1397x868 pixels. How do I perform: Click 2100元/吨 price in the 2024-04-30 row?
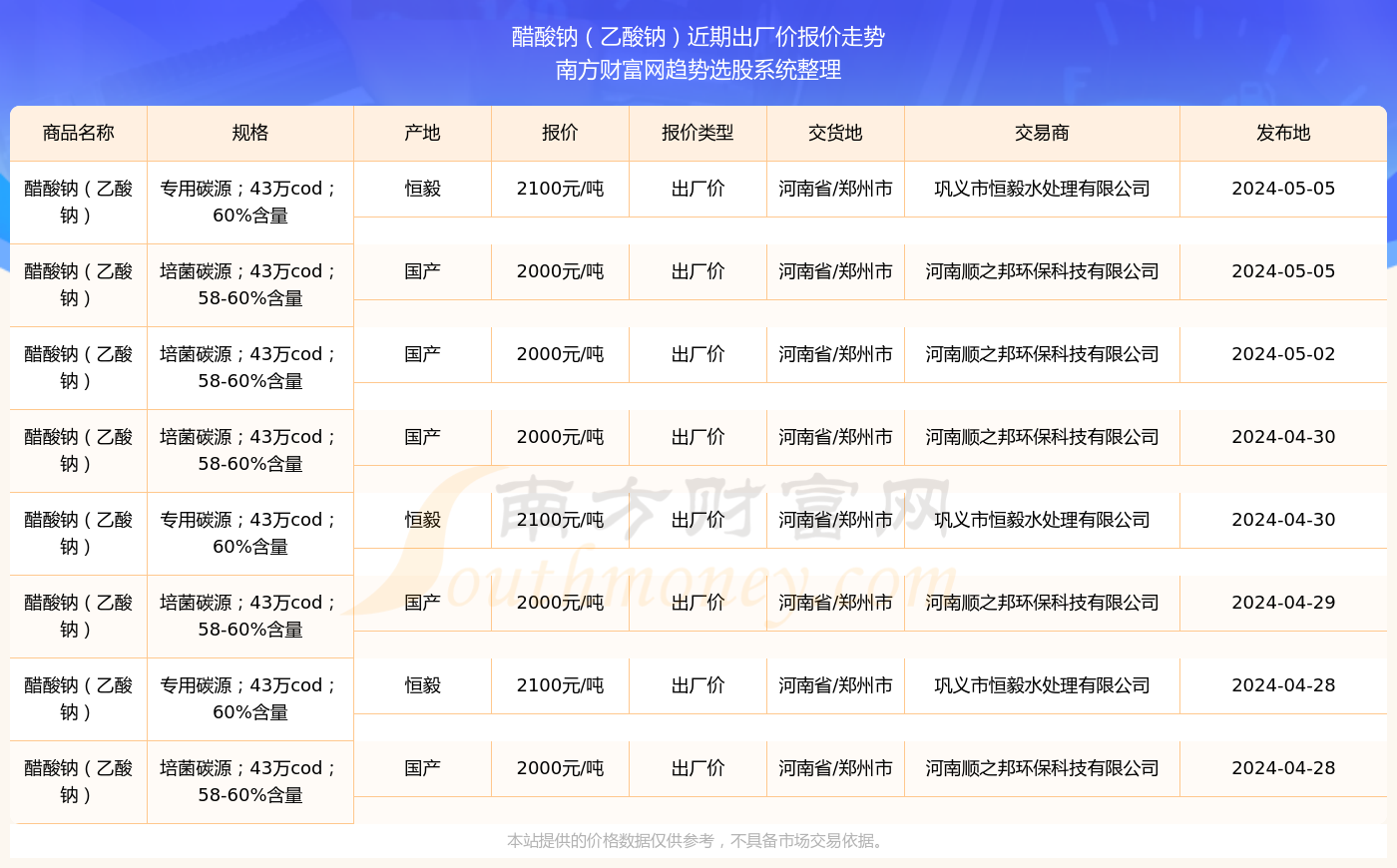pos(560,520)
